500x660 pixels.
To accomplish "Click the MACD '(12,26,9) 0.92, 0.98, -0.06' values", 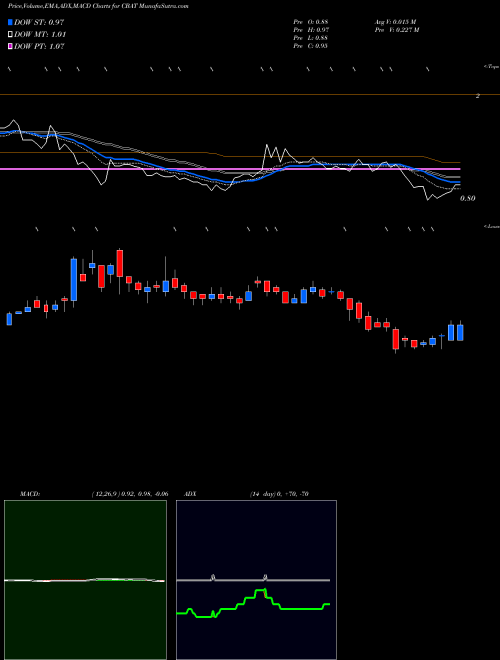I will 130,494.
